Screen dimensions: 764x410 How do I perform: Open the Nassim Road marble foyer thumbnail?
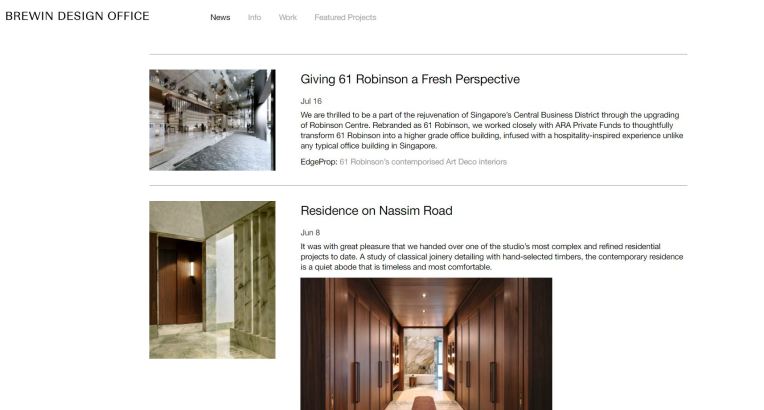pyautogui.click(x=212, y=280)
